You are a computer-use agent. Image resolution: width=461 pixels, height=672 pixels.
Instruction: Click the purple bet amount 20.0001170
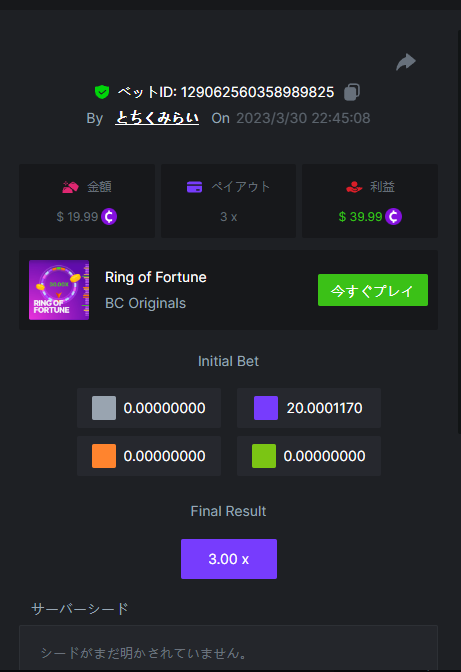point(324,408)
